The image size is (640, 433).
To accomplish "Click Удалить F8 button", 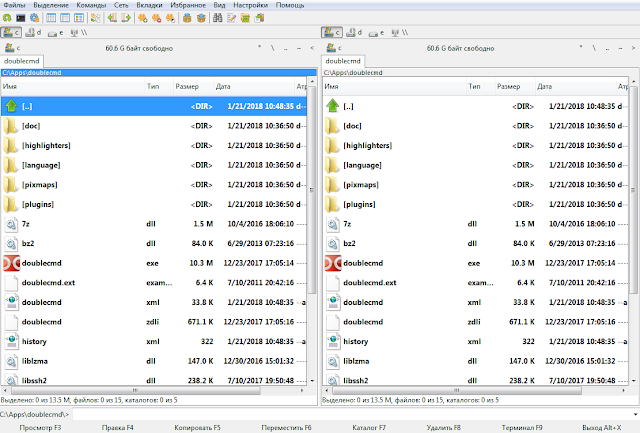I will click(x=443, y=428).
